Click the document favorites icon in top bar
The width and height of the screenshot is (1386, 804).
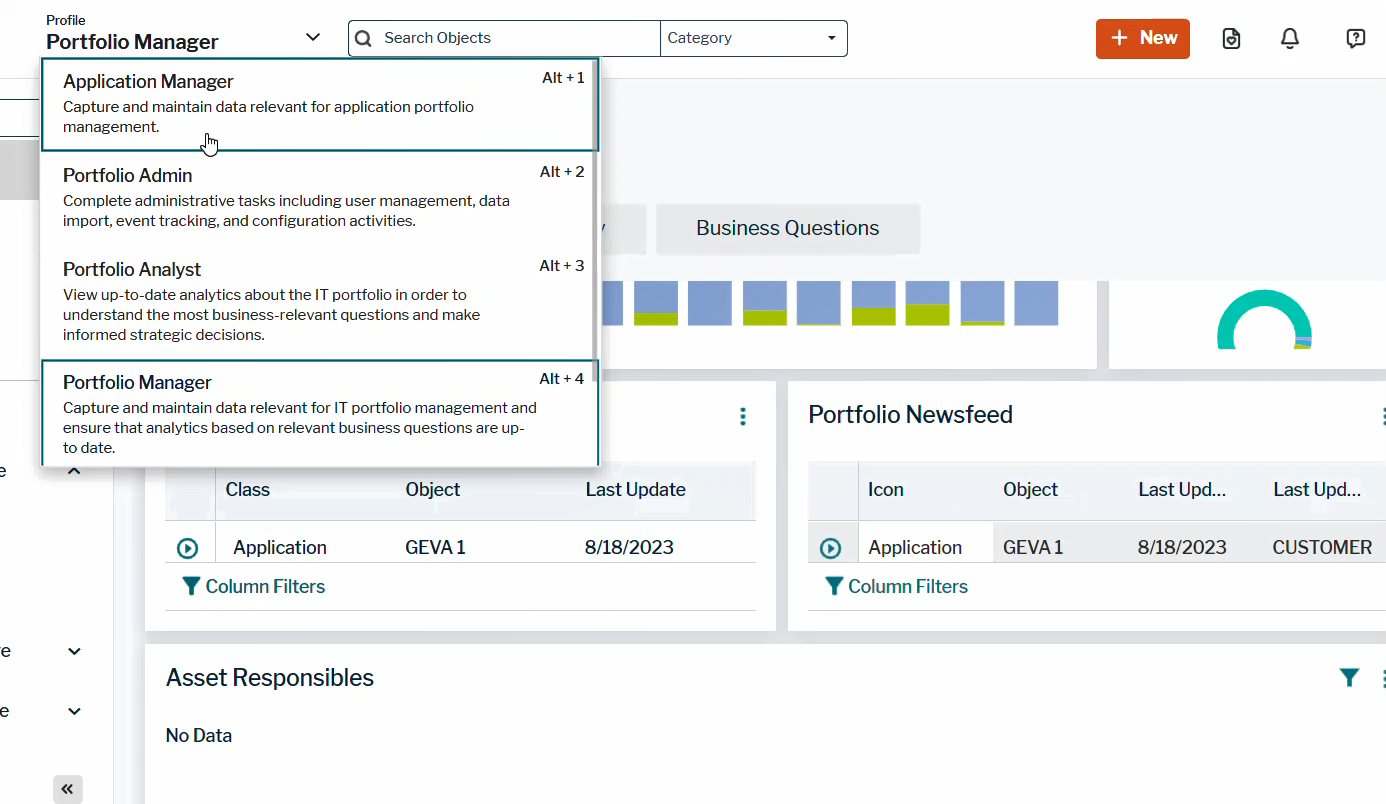1231,38
